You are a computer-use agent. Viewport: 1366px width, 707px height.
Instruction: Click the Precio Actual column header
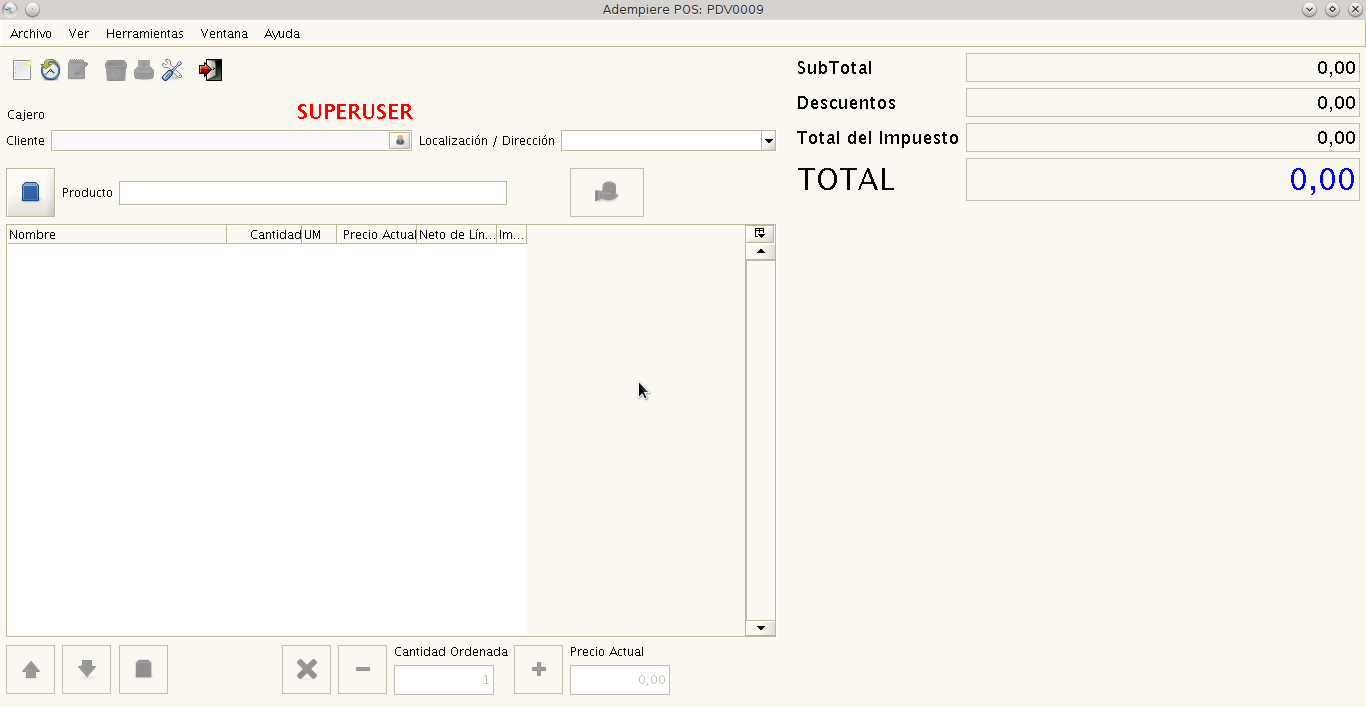point(377,235)
